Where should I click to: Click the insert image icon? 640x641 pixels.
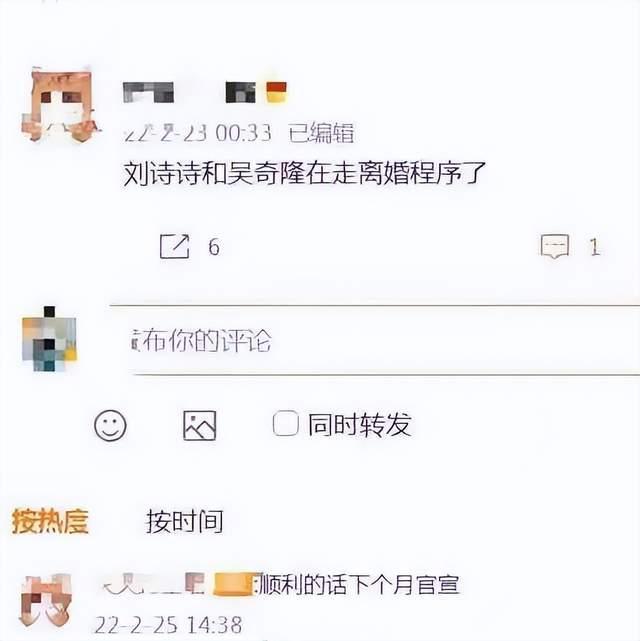click(x=199, y=426)
